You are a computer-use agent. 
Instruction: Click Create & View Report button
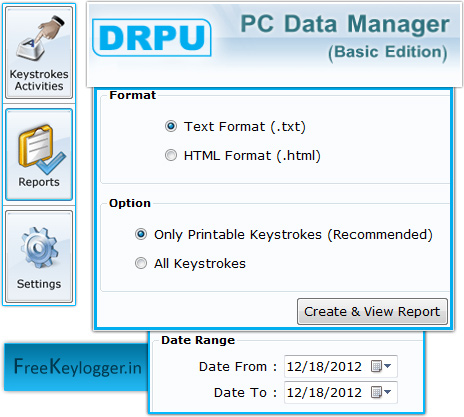coord(372,312)
